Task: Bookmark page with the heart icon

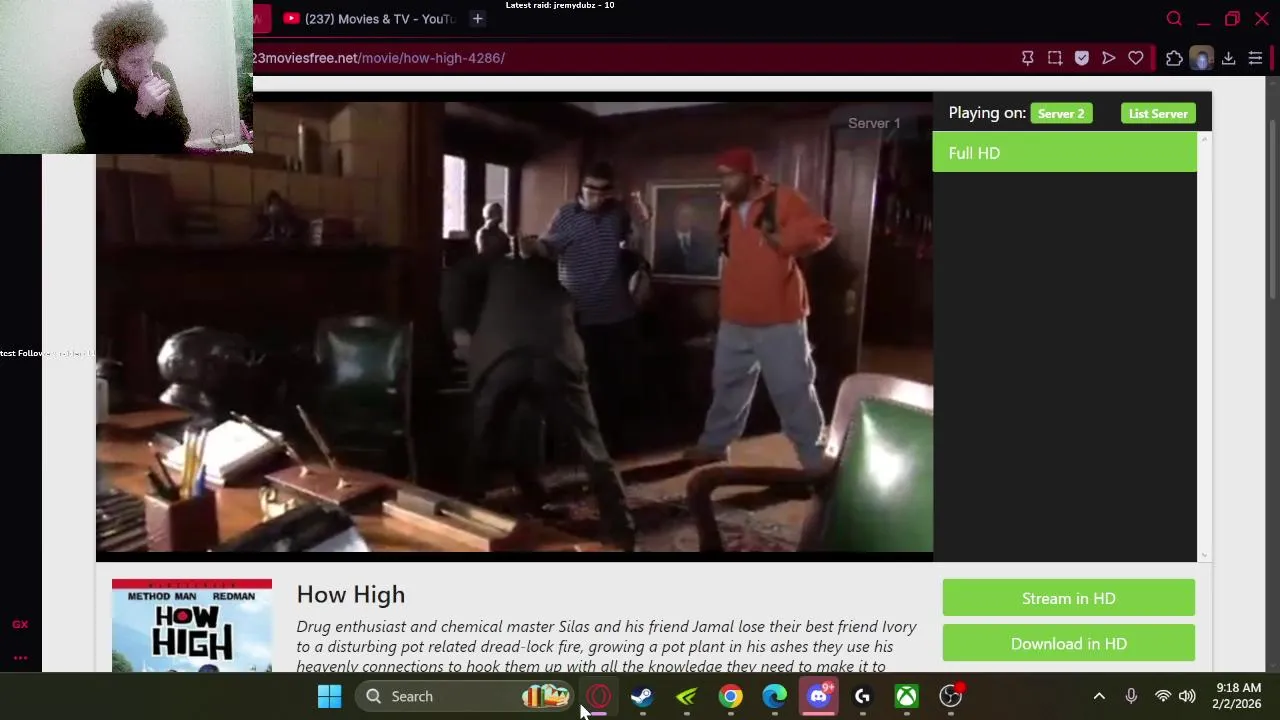Action: pyautogui.click(x=1135, y=58)
